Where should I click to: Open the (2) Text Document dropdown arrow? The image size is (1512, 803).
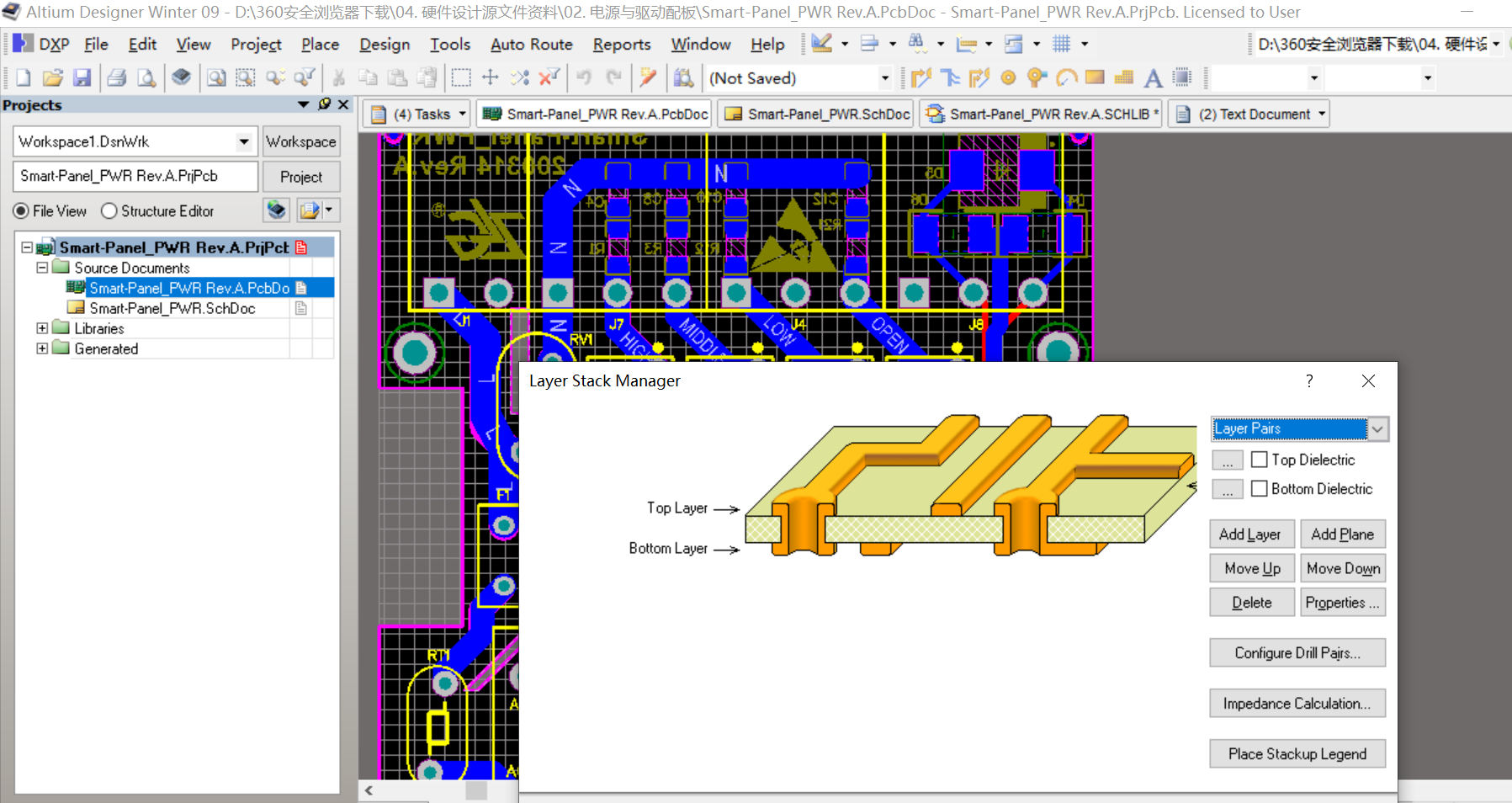point(1322,114)
